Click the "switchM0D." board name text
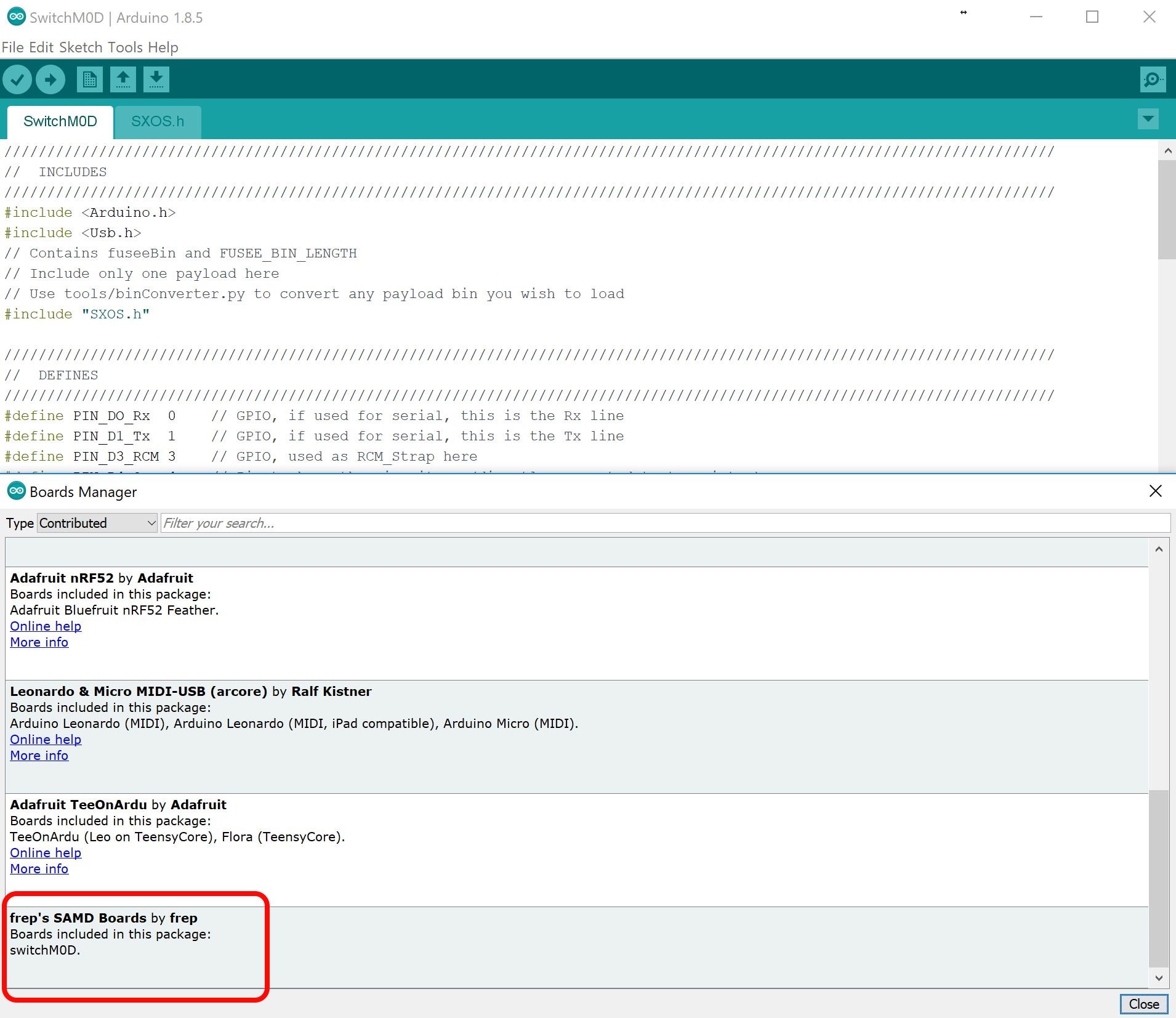Screen dimensions: 1176x1018 point(45,950)
